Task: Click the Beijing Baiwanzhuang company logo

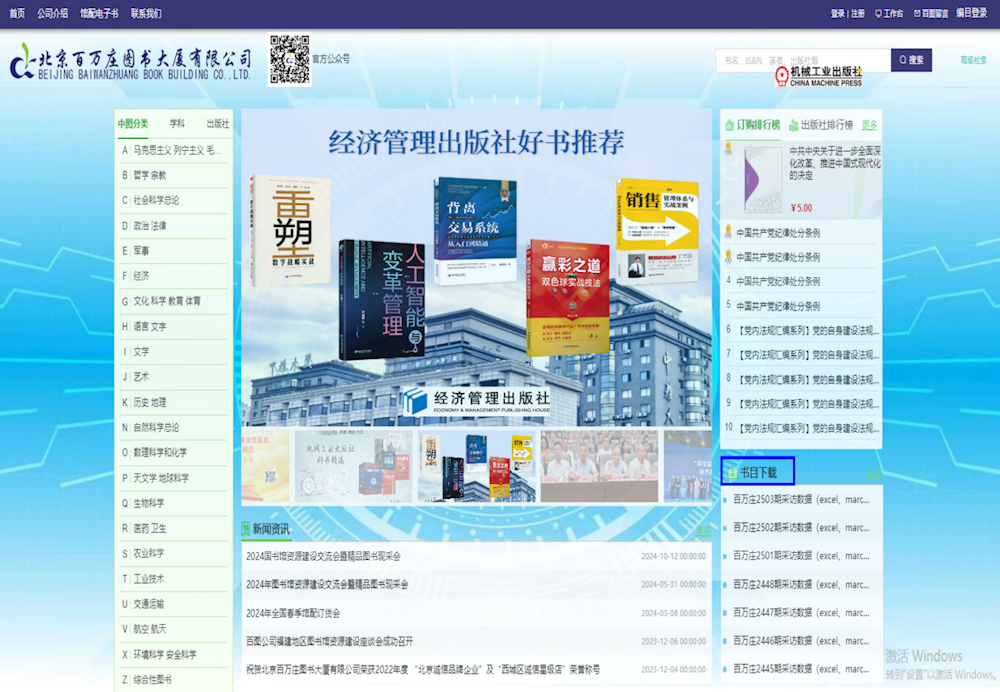Action: 130,61
